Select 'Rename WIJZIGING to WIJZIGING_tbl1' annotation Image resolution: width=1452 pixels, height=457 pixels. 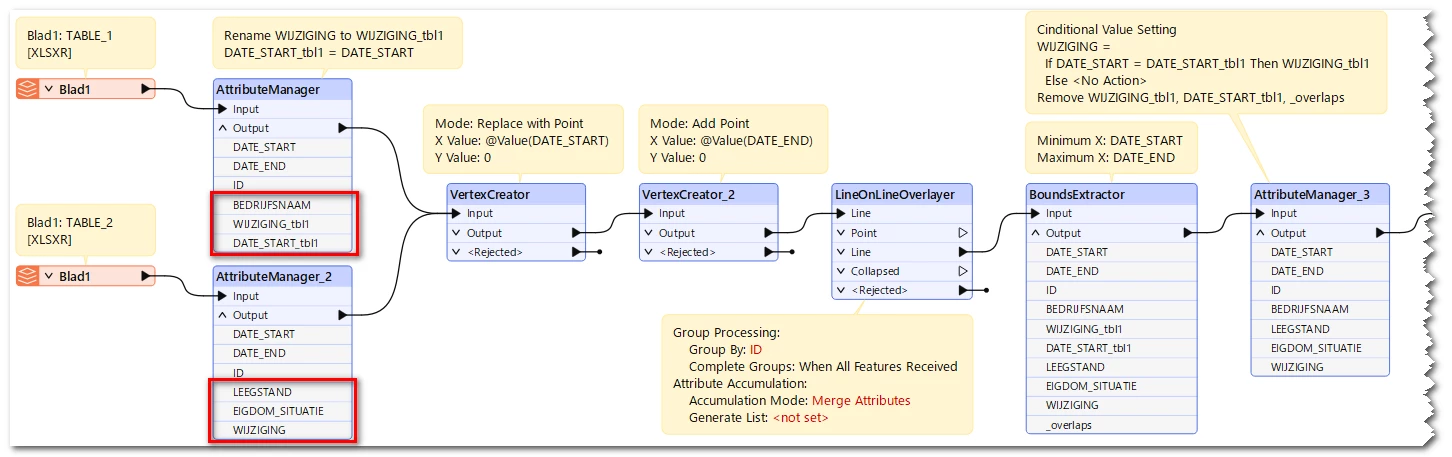tap(338, 43)
